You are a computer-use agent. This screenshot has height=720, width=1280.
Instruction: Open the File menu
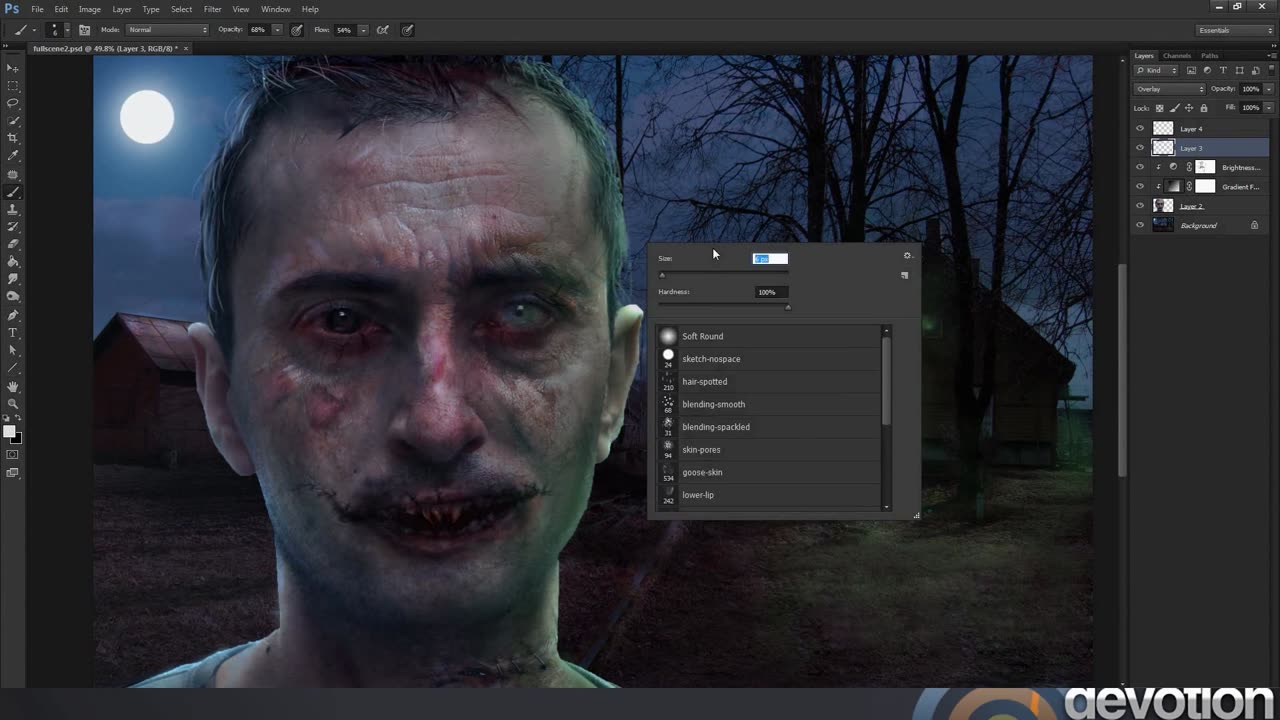(x=37, y=9)
